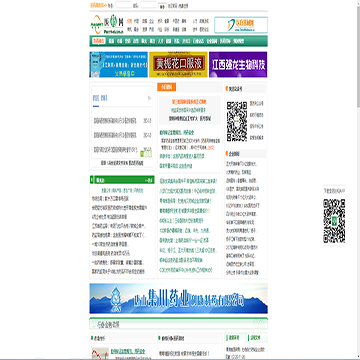Click the stock chart thumbnail above the page footer
Viewport: 360px width, 360px height.
coord(100,353)
